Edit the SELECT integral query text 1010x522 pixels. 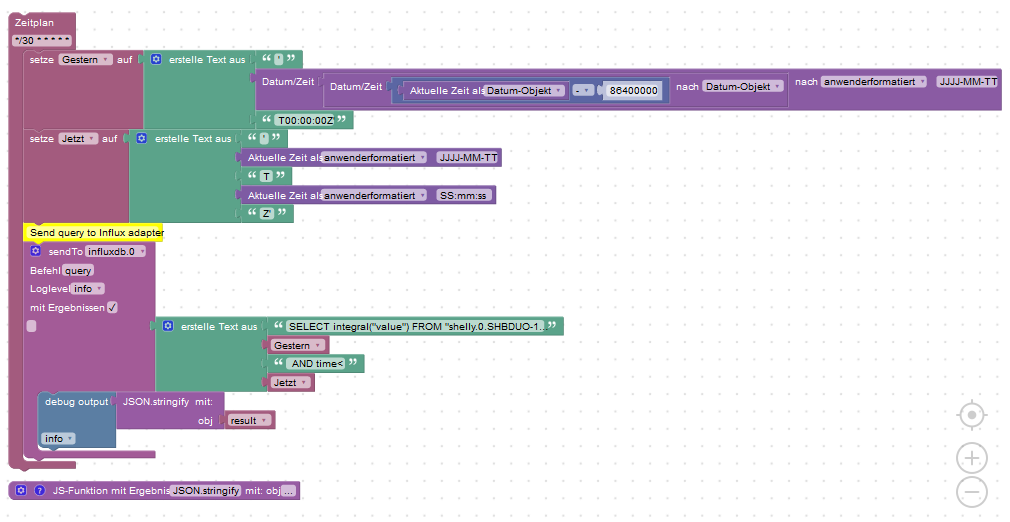tap(415, 327)
